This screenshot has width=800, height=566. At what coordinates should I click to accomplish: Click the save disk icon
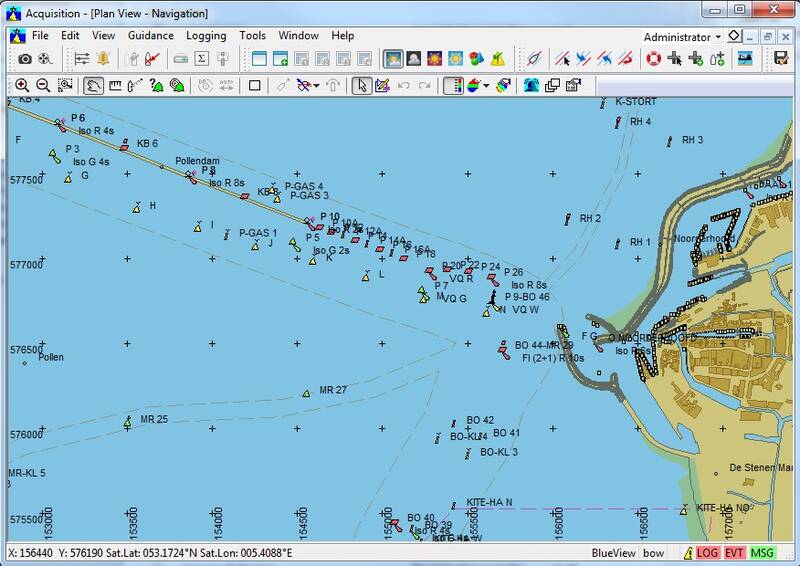pos(780,59)
